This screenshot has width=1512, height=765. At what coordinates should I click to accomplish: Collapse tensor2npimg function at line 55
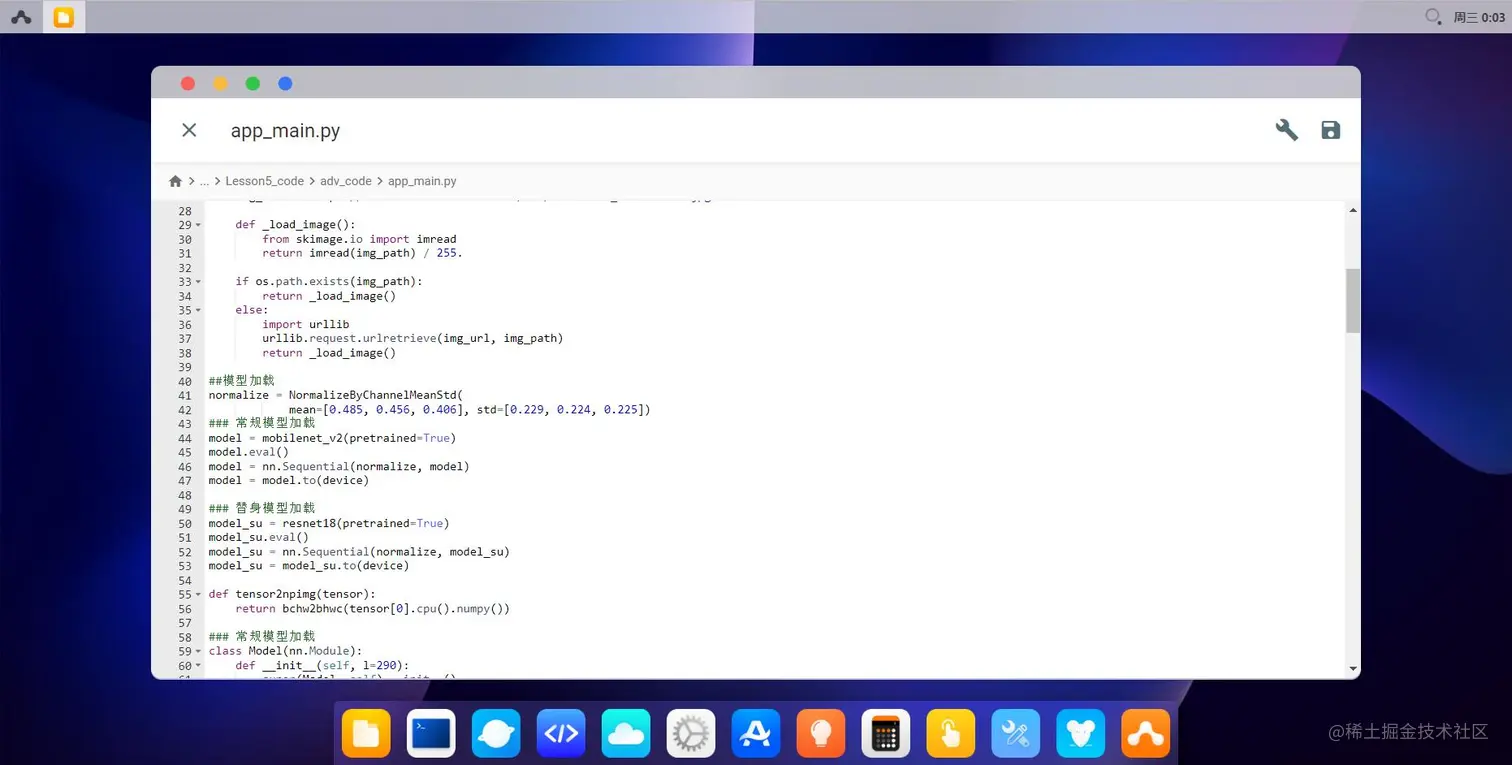click(x=198, y=594)
